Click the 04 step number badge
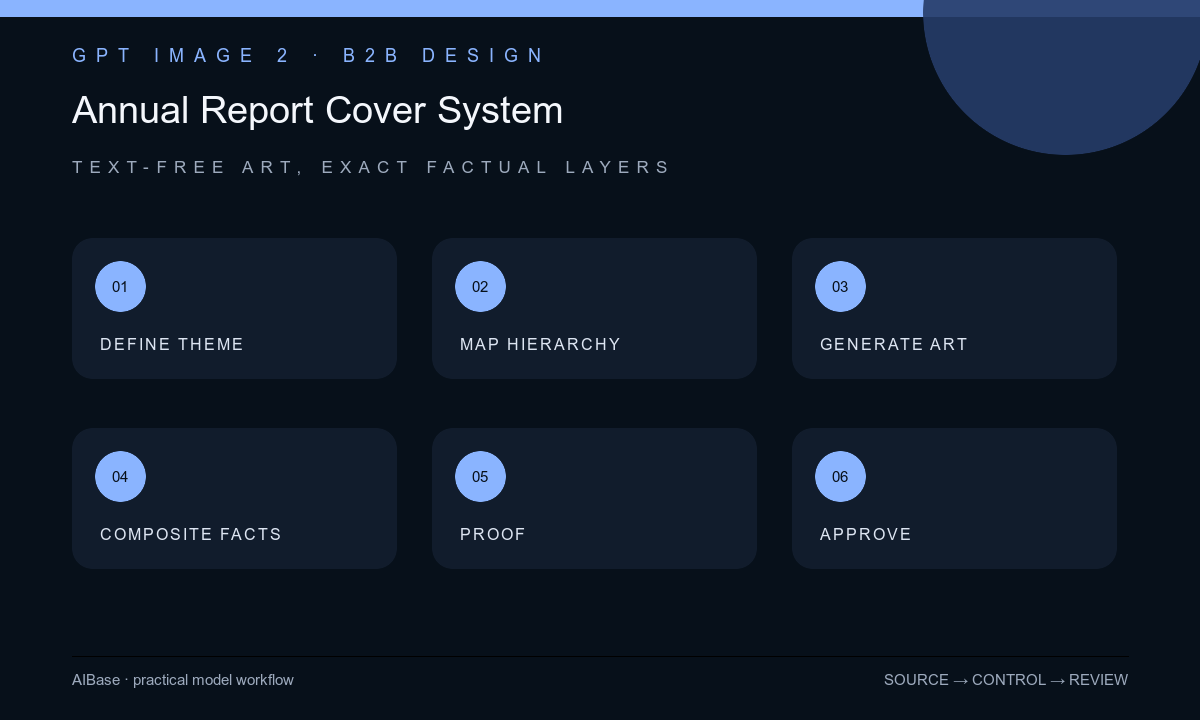 pos(120,477)
